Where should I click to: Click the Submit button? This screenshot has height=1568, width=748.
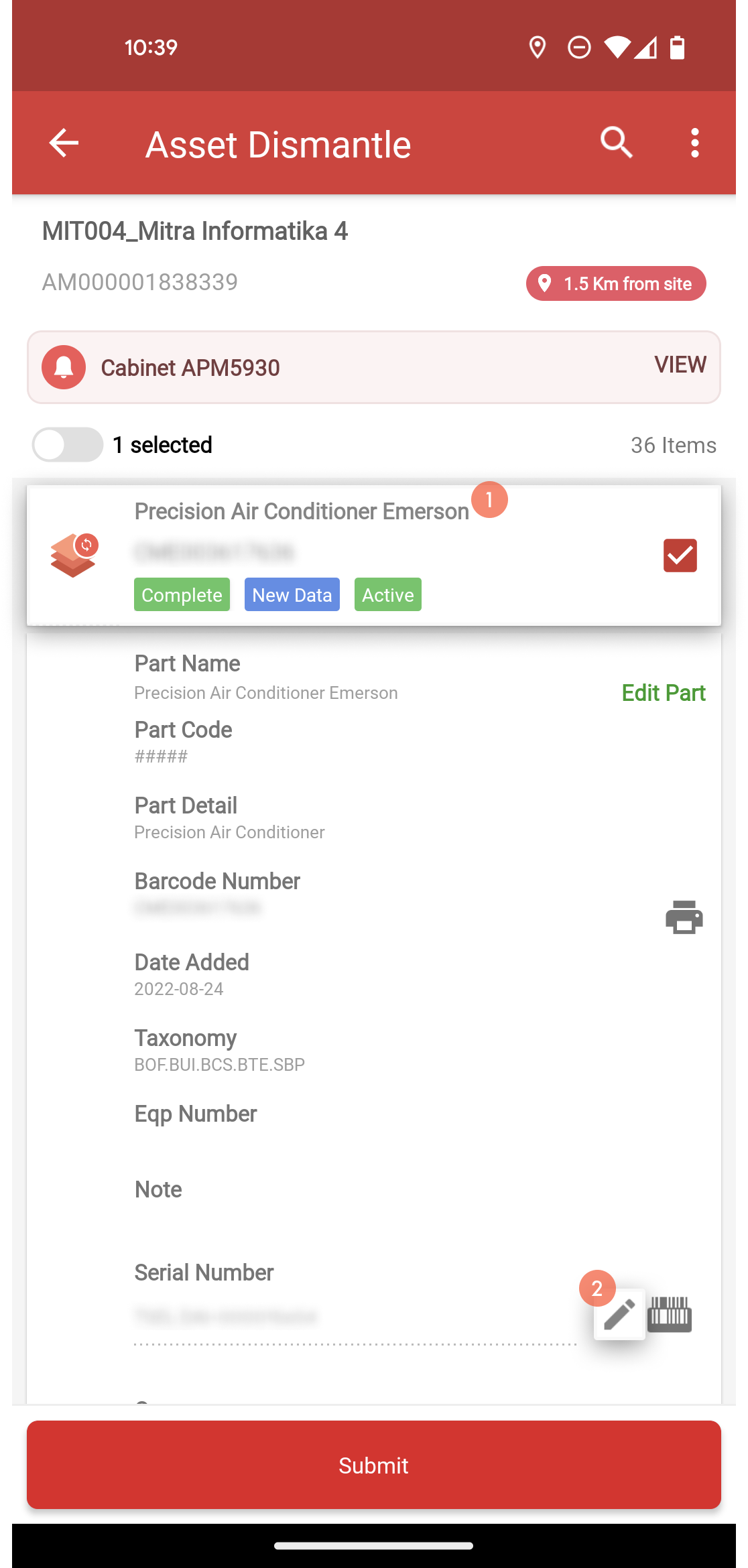pyautogui.click(x=374, y=1465)
